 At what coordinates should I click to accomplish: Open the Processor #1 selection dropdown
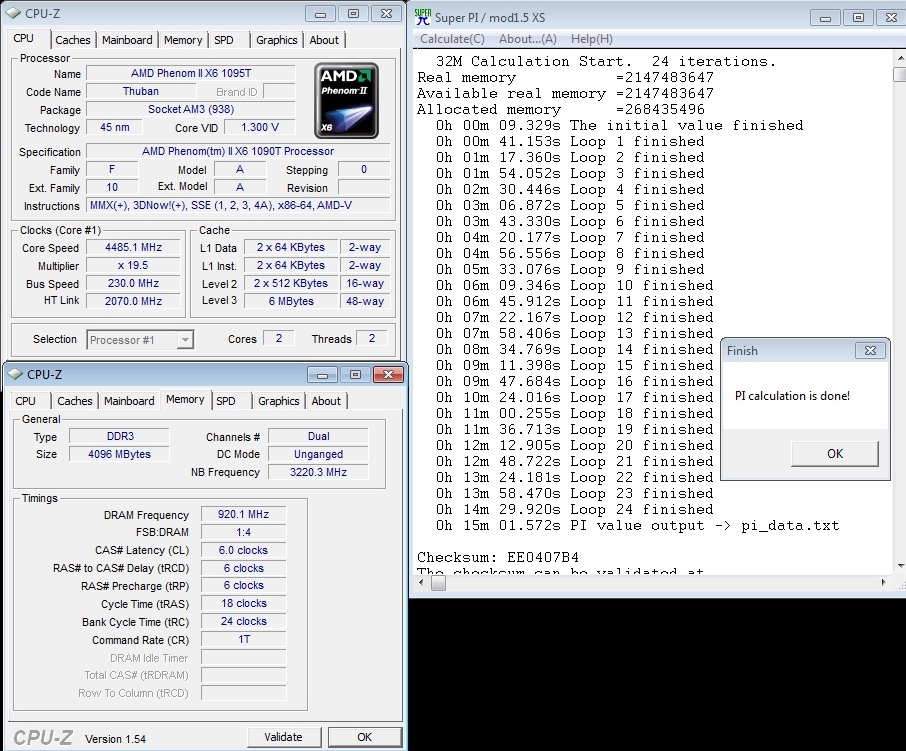pos(184,340)
